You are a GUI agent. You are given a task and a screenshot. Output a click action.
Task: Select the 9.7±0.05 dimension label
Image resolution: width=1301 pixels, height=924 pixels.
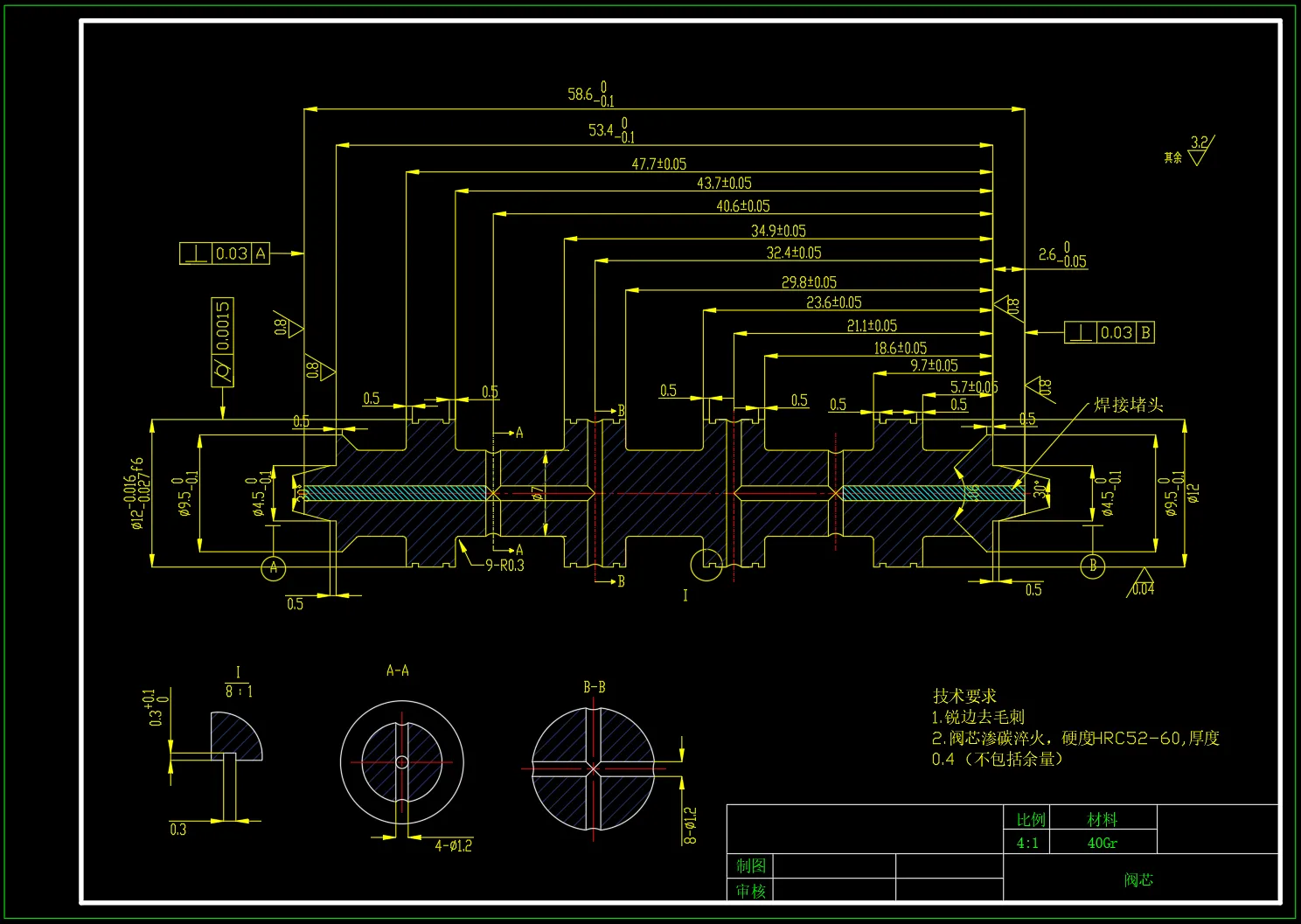click(x=934, y=365)
